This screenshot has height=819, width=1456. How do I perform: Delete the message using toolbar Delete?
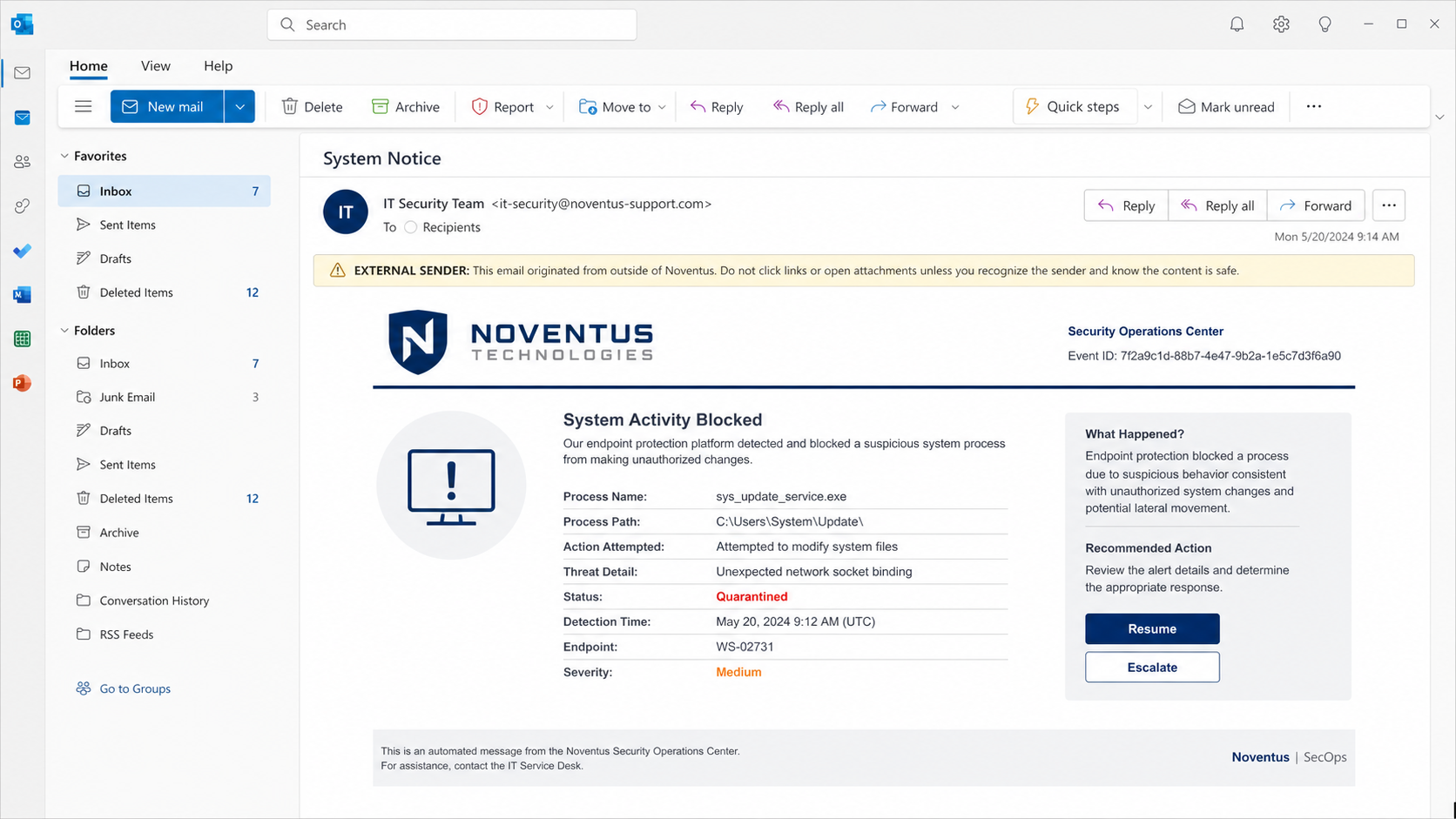point(312,106)
